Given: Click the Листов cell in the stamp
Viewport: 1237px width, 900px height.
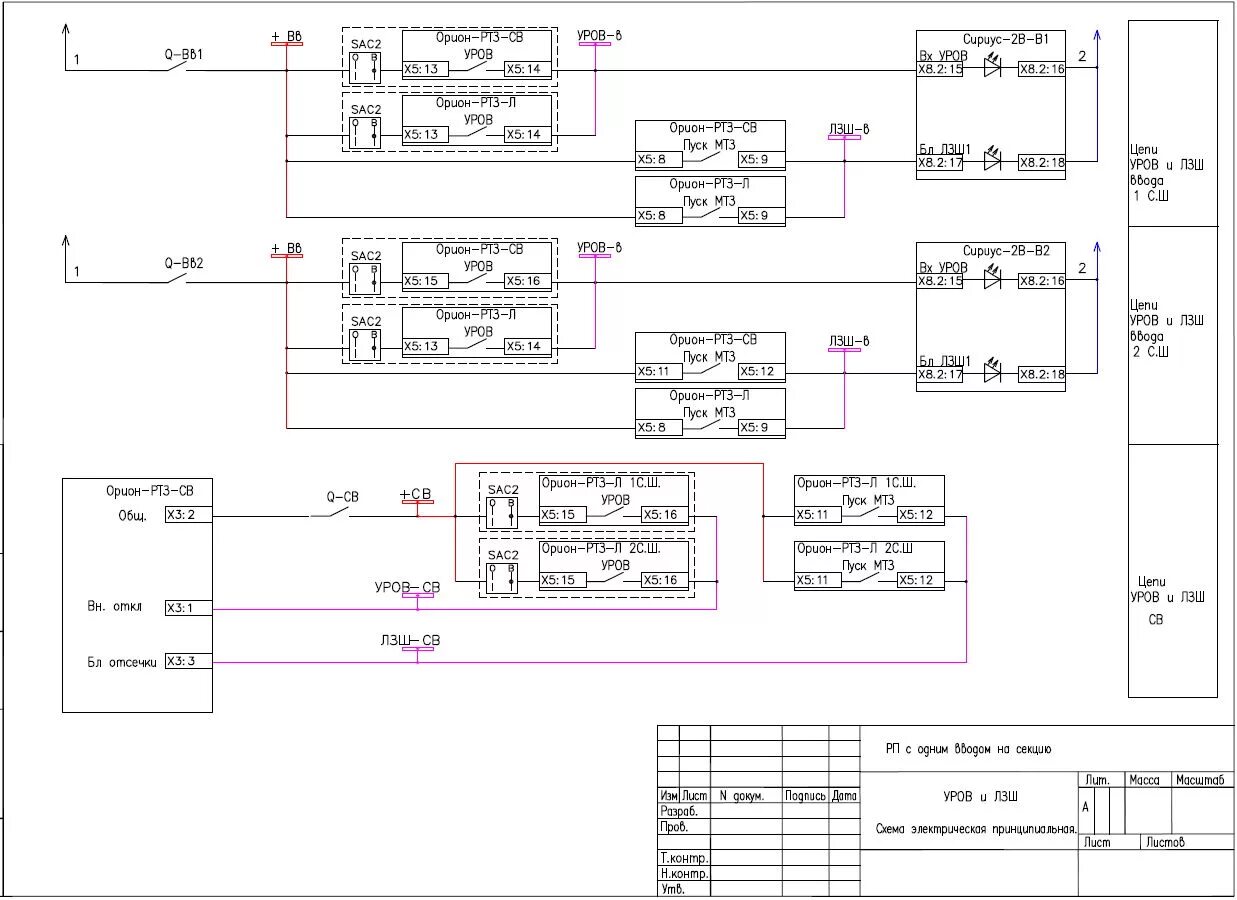Looking at the screenshot, I should pyautogui.click(x=1187, y=843).
